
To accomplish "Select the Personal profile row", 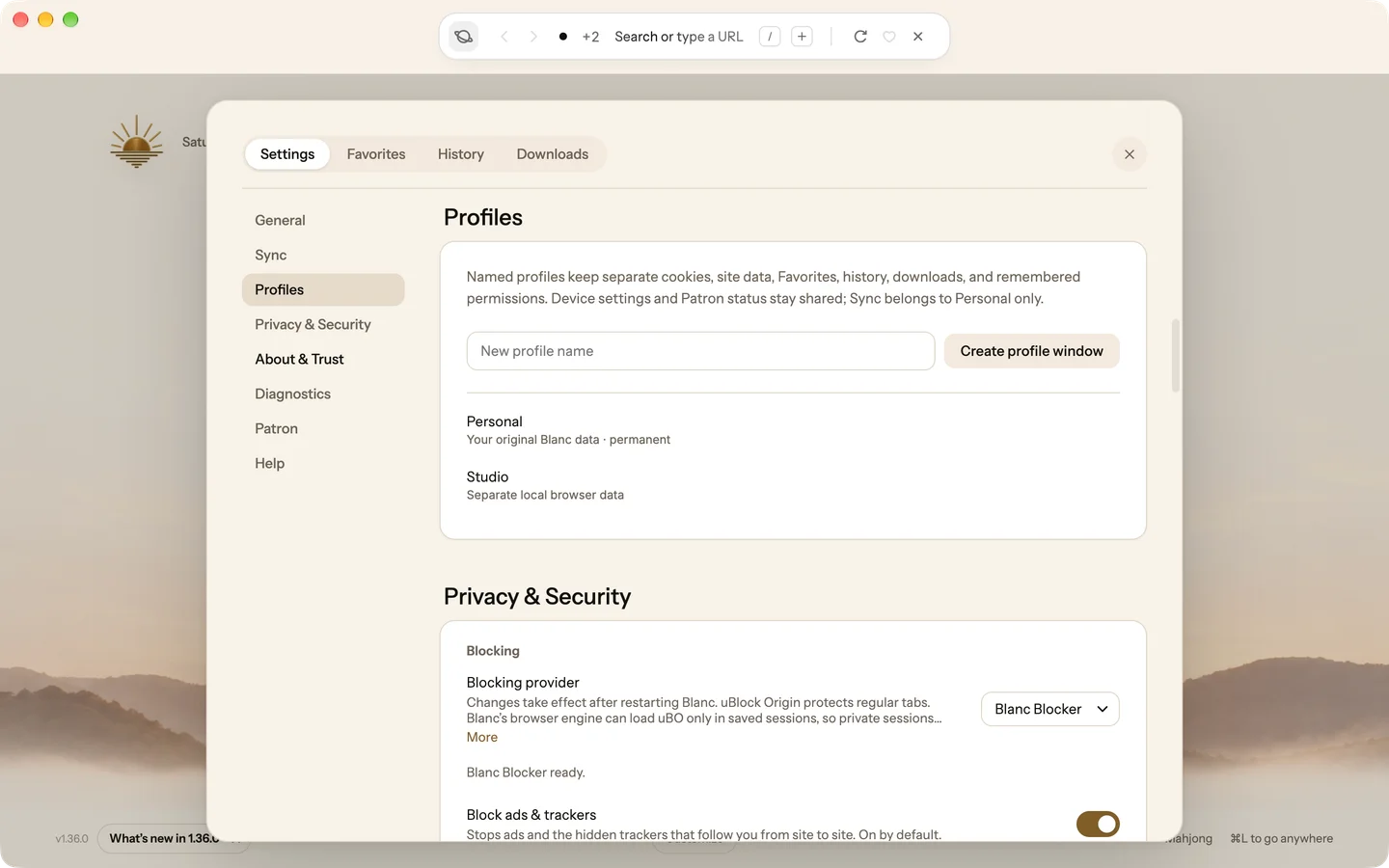I will 793,430.
